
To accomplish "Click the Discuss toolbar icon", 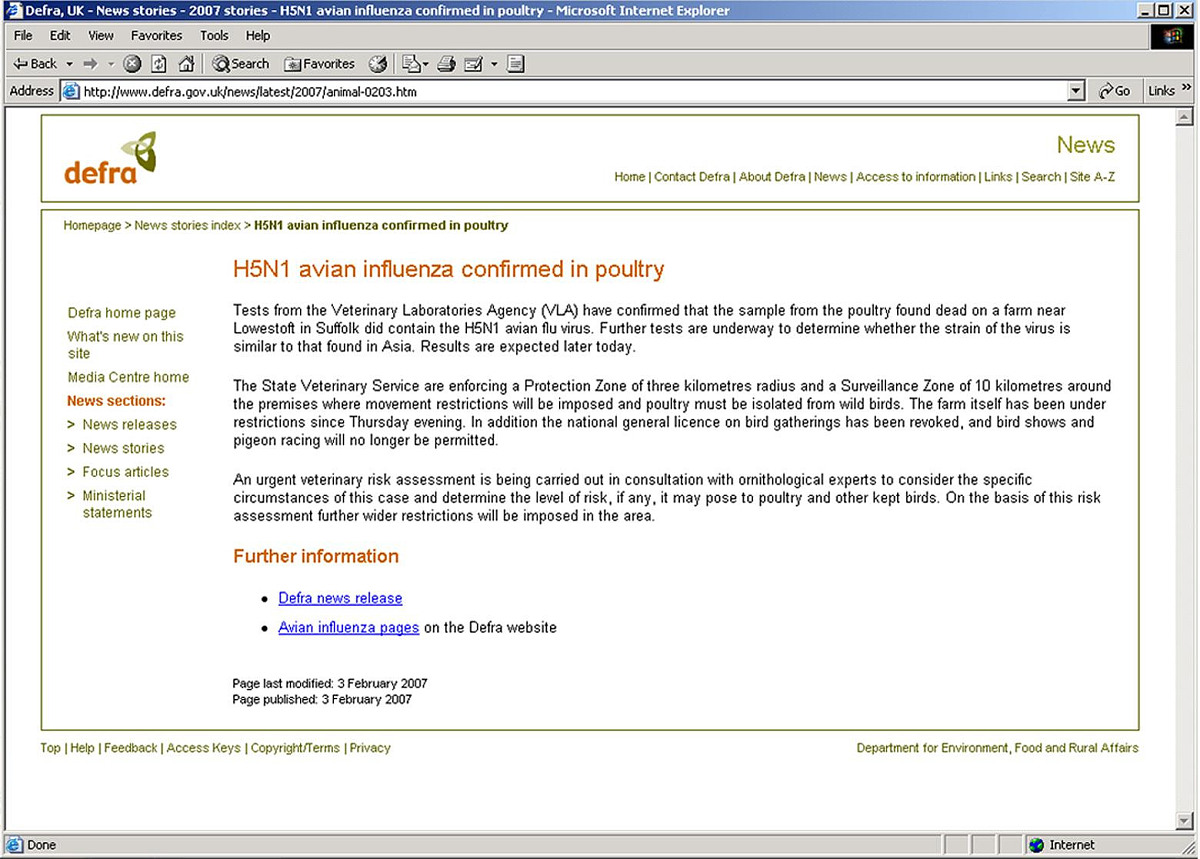I will pyautogui.click(x=516, y=63).
